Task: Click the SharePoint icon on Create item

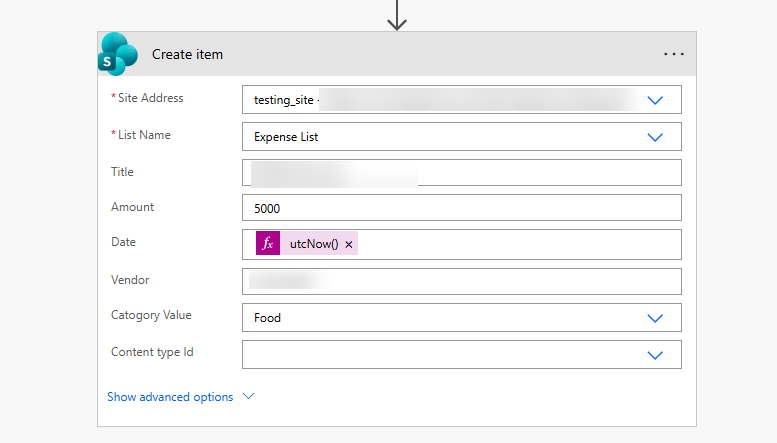Action: tap(118, 54)
